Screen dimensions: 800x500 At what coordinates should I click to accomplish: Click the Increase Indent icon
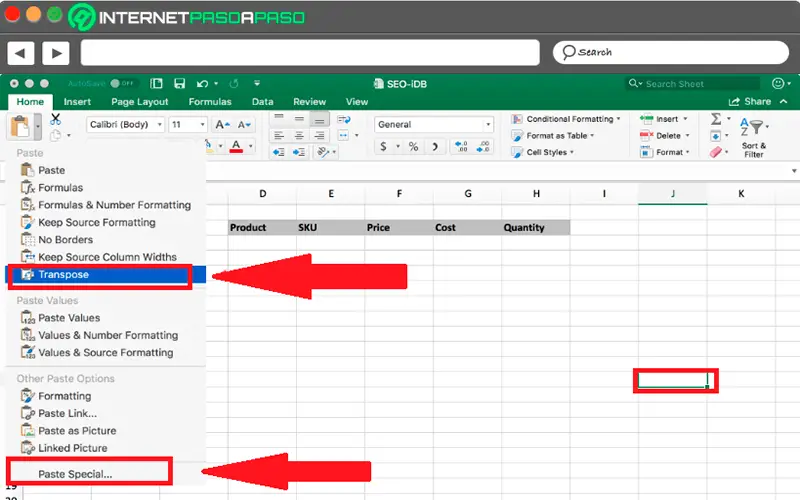299,152
